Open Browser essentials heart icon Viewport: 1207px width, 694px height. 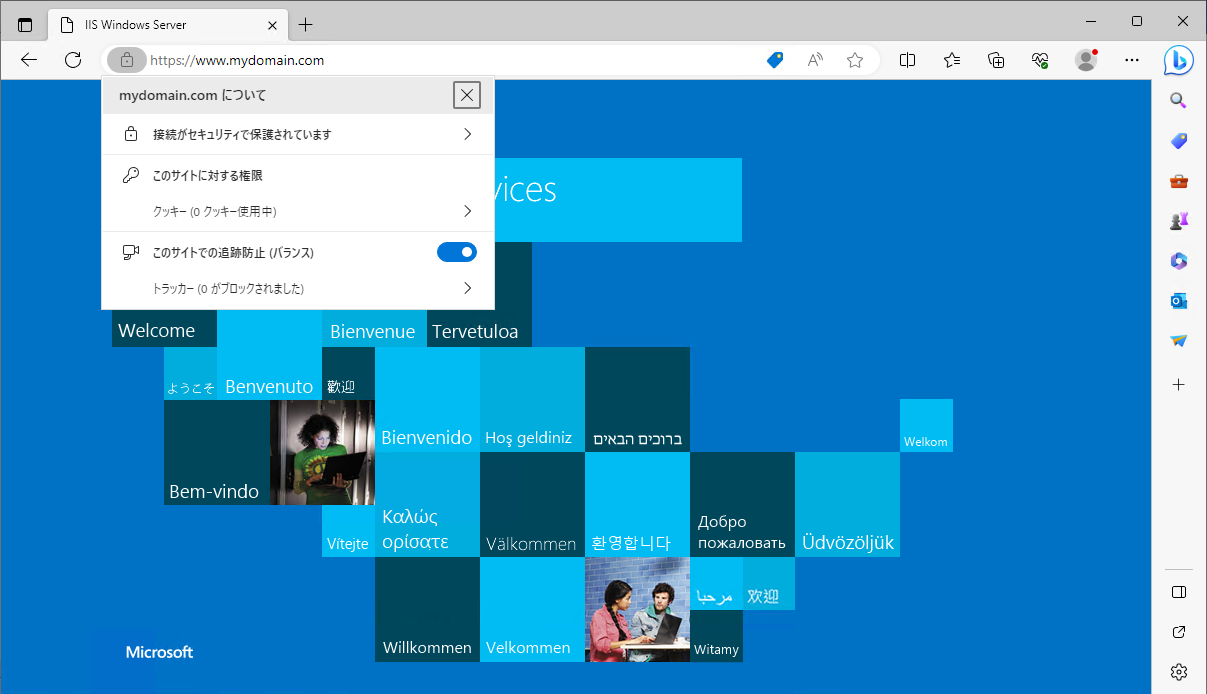1041,60
